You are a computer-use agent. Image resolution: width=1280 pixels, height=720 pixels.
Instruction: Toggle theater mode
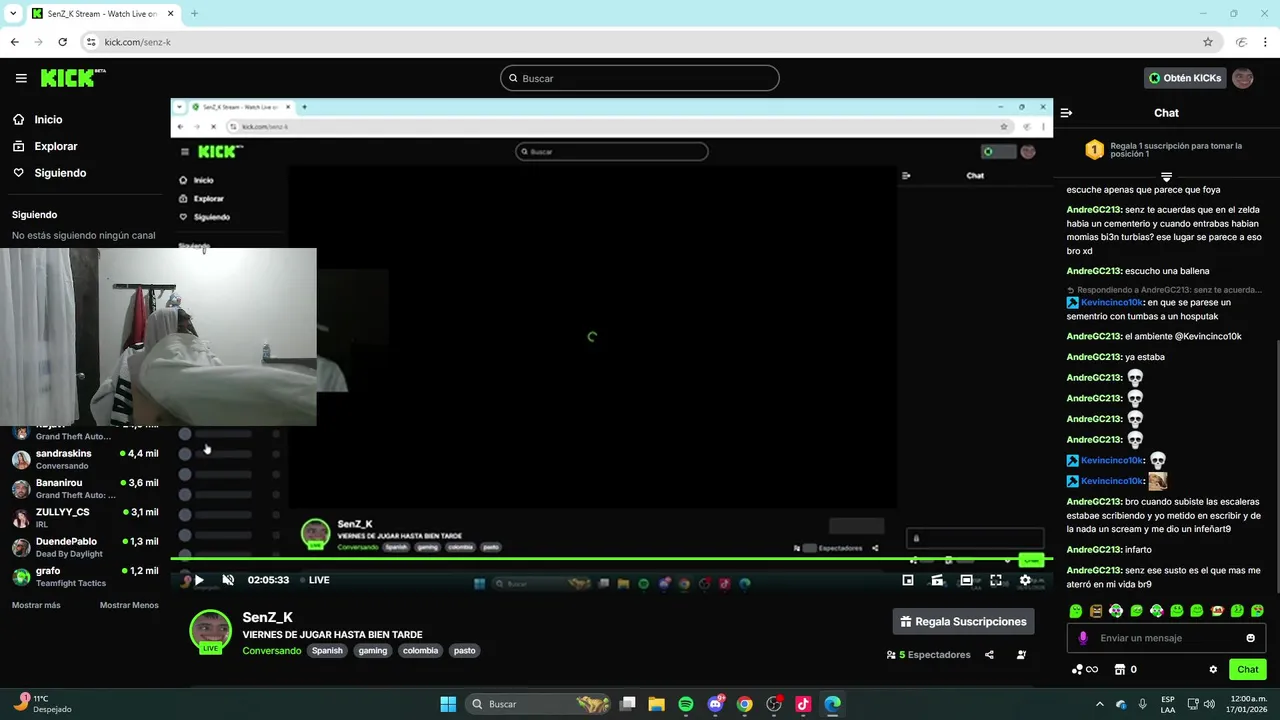[966, 580]
